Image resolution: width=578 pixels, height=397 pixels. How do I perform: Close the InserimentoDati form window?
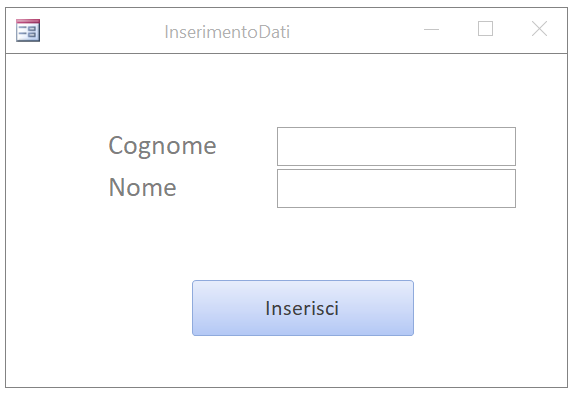(x=539, y=29)
